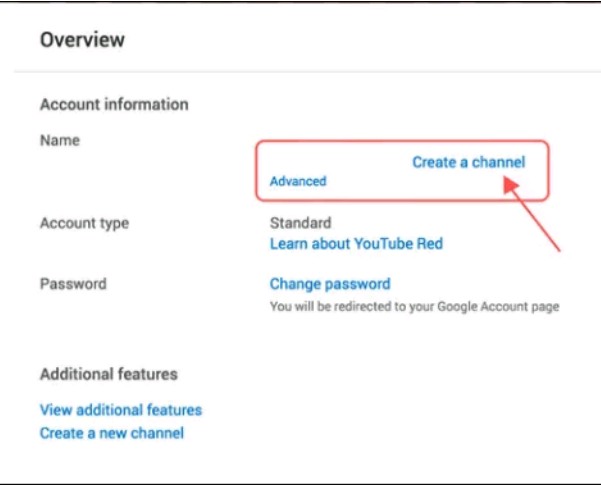Open the Advanced account settings link
601x485 pixels.
coord(298,182)
